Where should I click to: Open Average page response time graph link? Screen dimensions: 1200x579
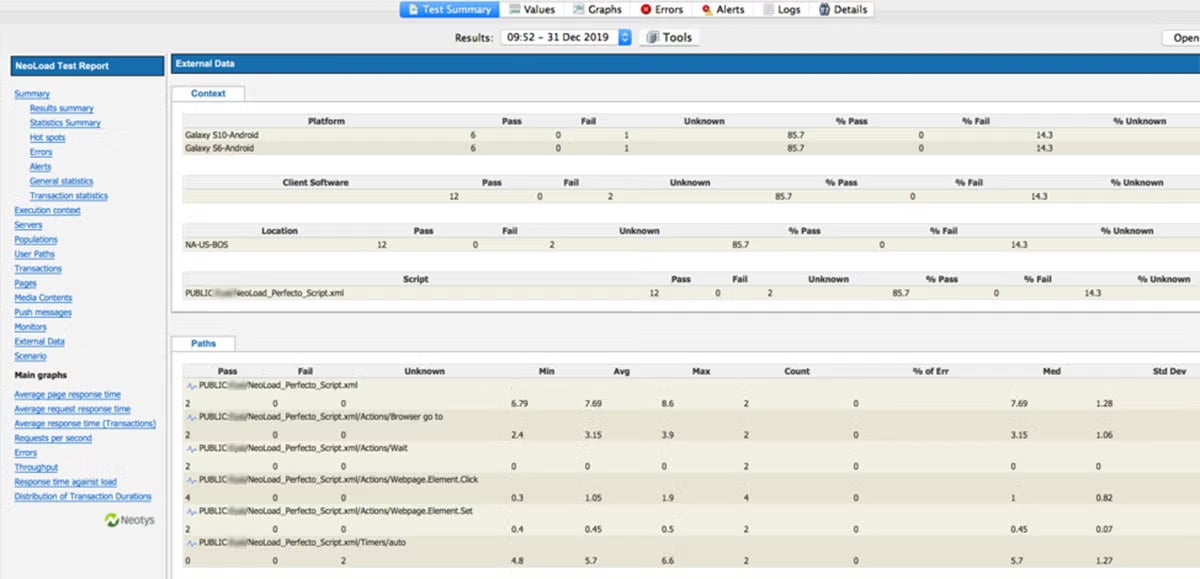[x=67, y=394]
